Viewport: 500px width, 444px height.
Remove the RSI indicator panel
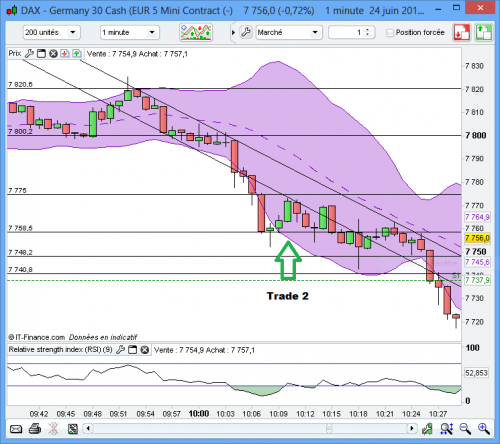click(x=145, y=350)
